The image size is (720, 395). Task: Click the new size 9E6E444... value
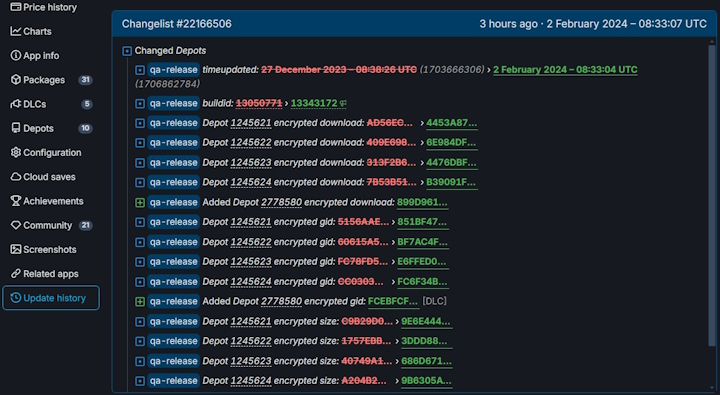(426, 322)
